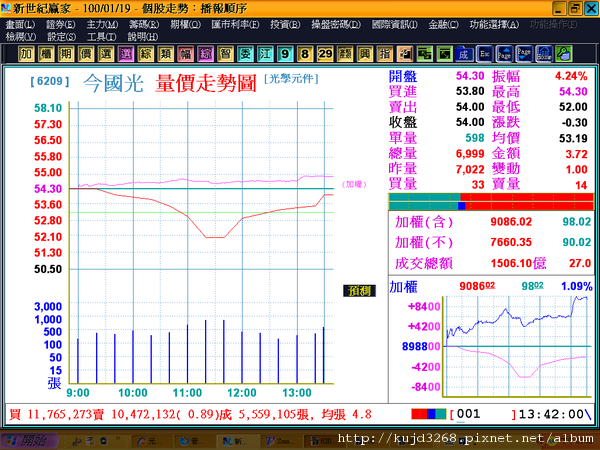Click the 類 category toolbar icon

tap(166, 54)
